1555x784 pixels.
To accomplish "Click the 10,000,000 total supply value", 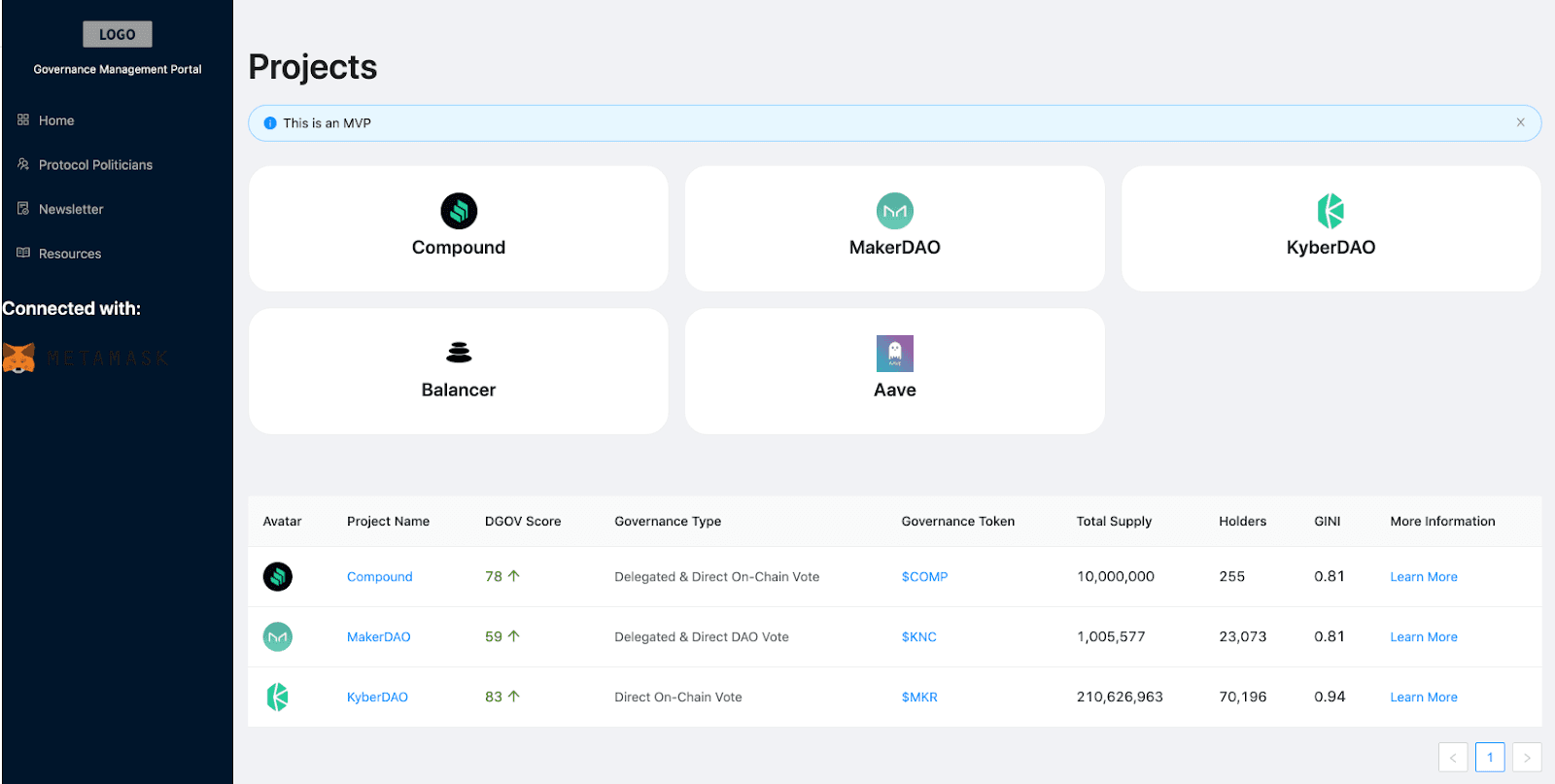I will click(x=1116, y=577).
